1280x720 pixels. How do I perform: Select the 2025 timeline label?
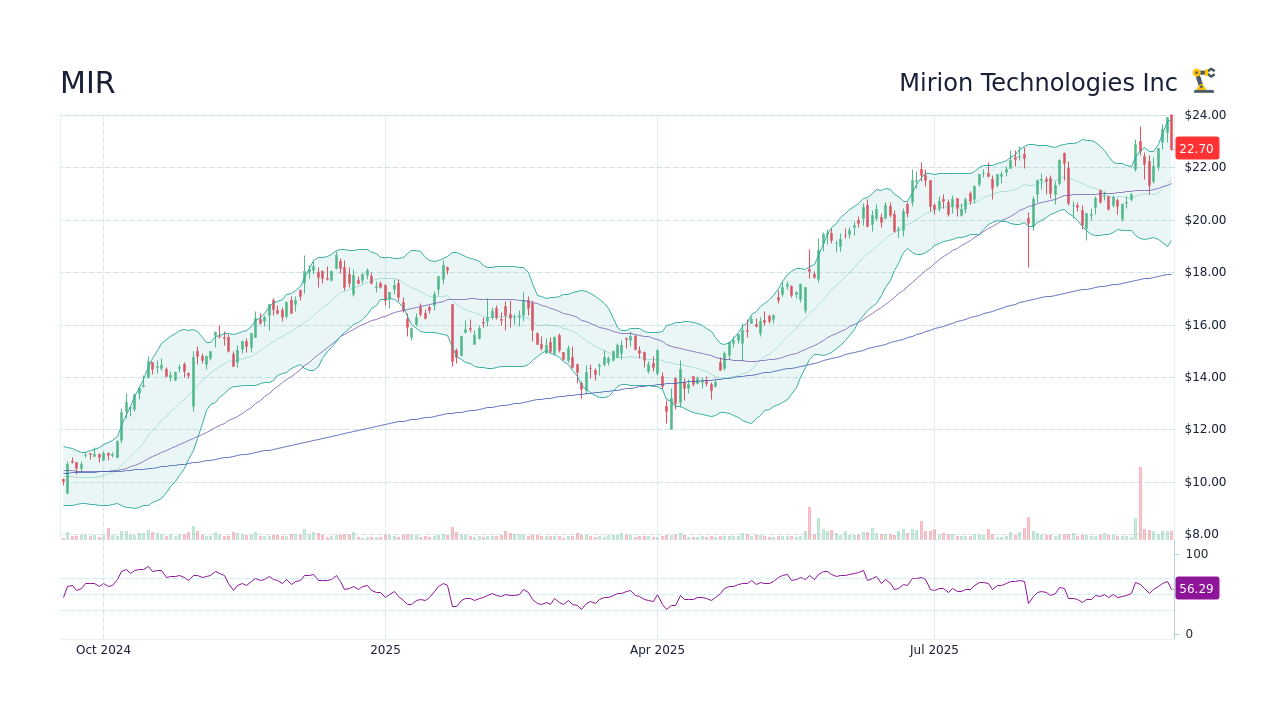[385, 649]
